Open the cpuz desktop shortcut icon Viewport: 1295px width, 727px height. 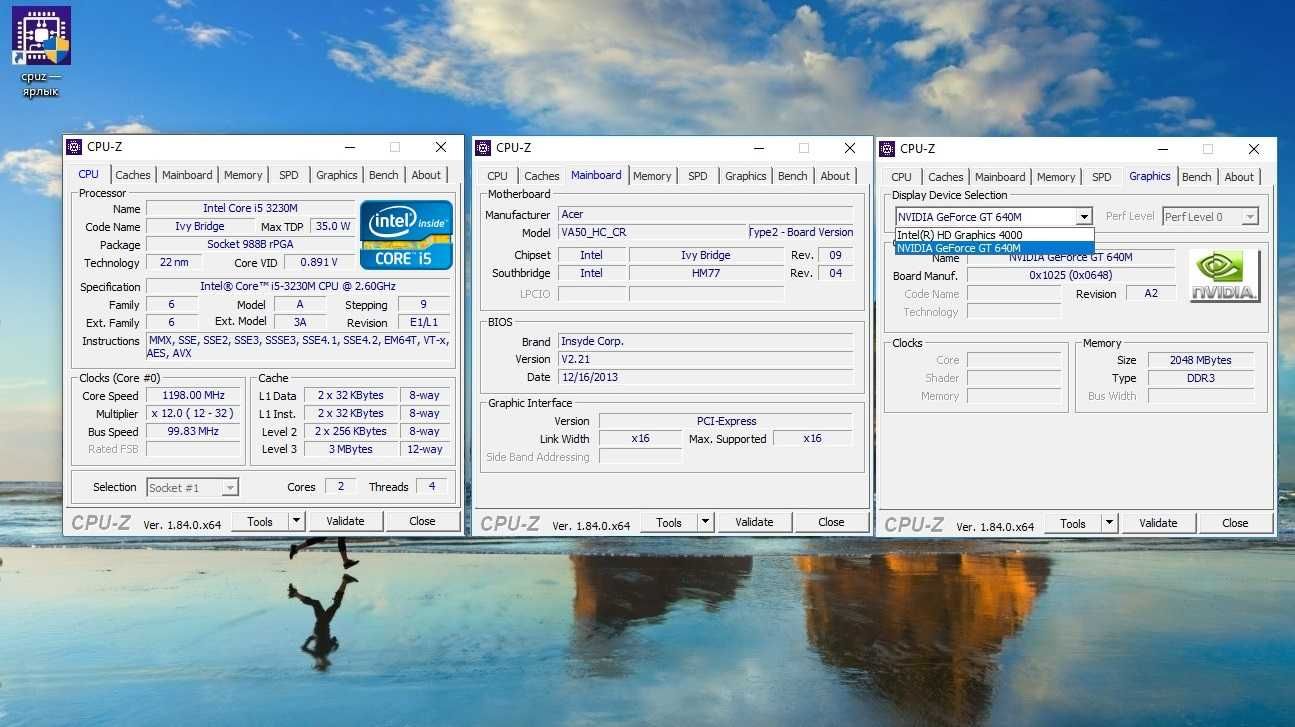(x=41, y=52)
